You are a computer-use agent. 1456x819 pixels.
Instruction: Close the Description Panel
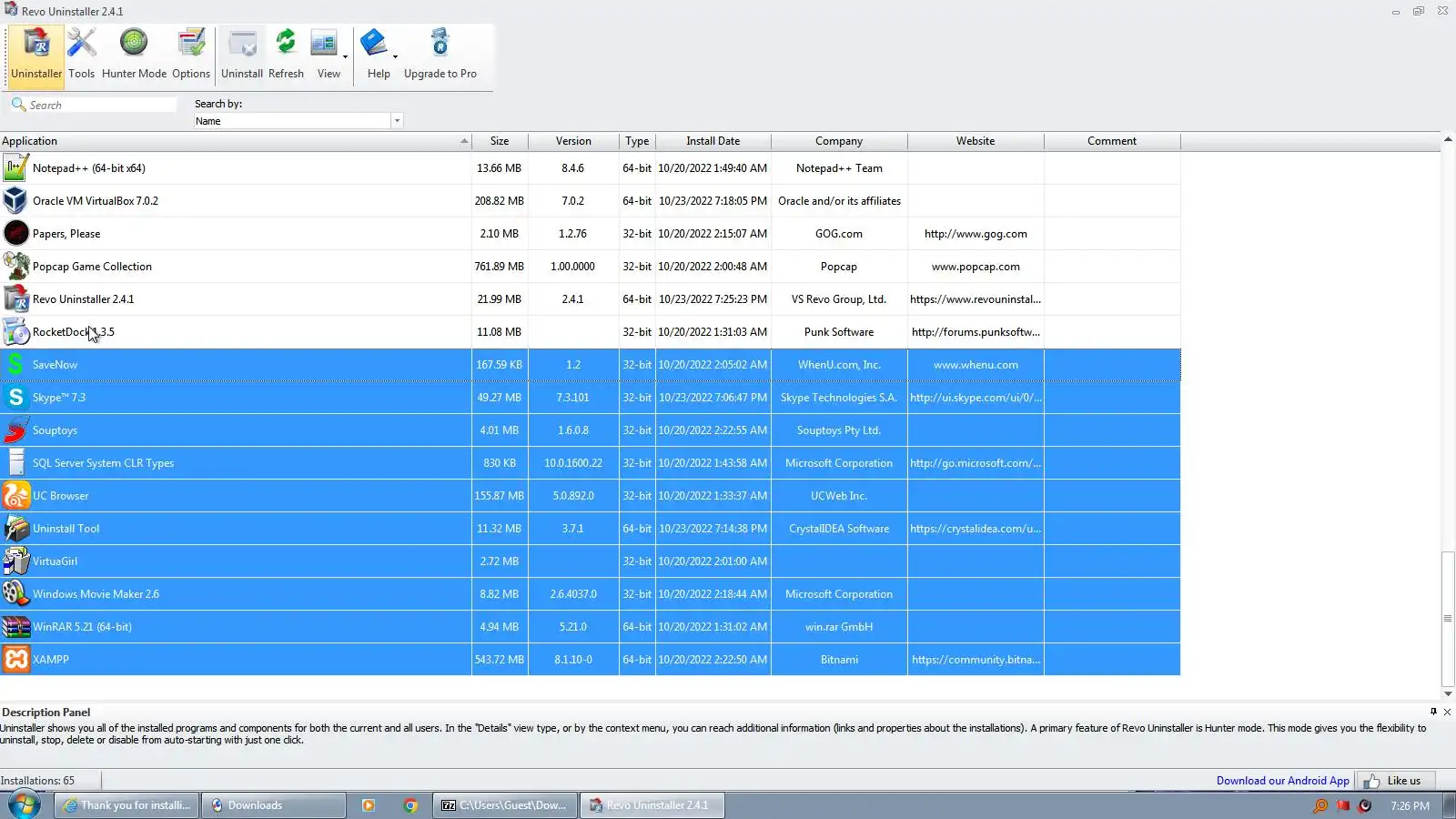[1447, 712]
